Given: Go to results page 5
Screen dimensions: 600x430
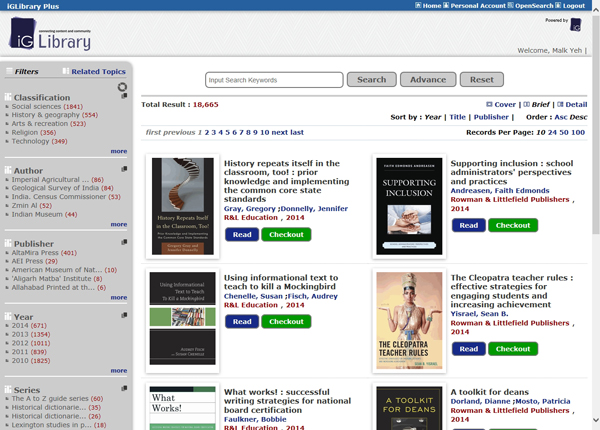Looking at the screenshot, I should tap(227, 132).
